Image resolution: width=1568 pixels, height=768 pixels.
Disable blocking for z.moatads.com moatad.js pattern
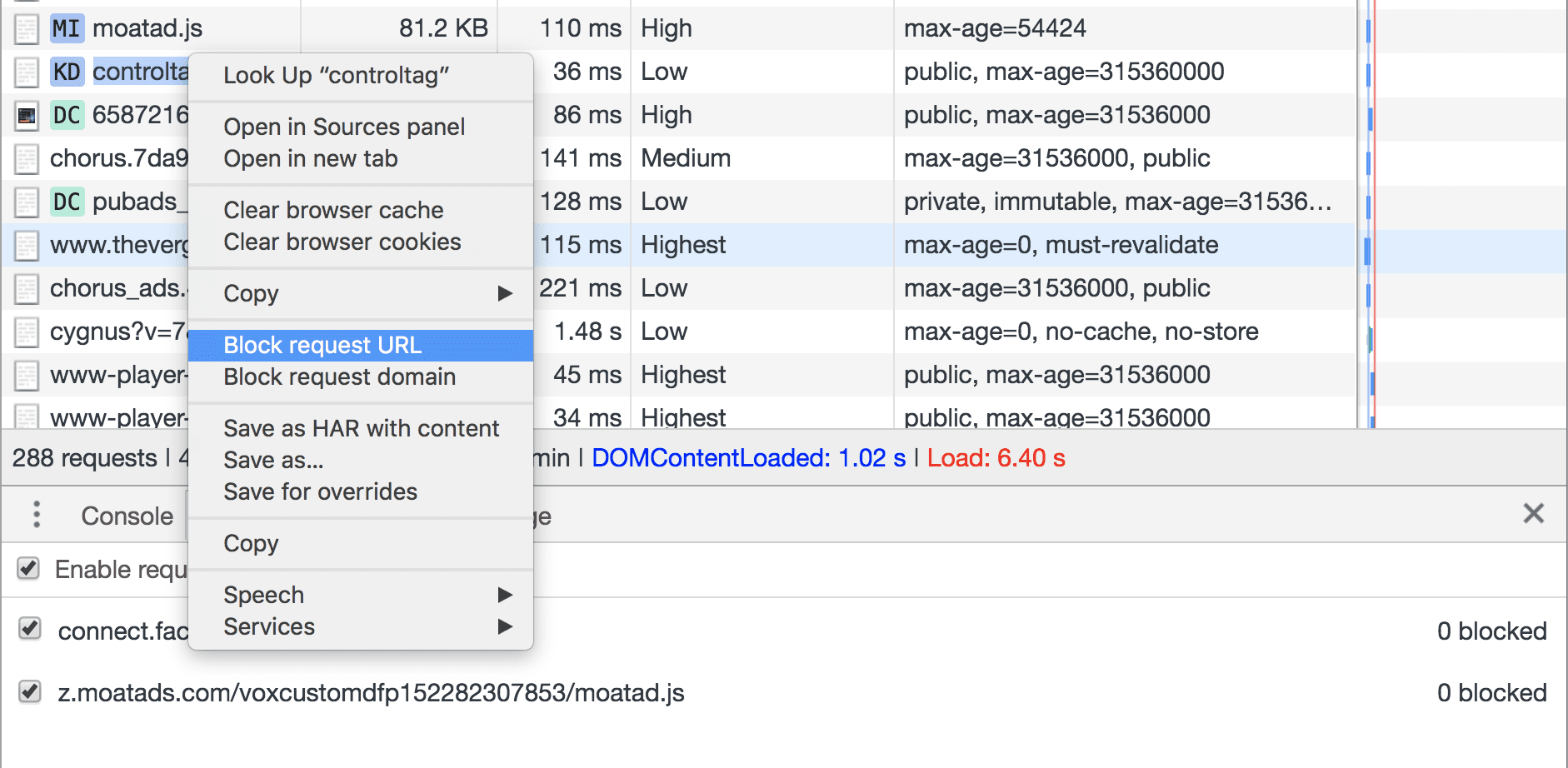point(30,692)
